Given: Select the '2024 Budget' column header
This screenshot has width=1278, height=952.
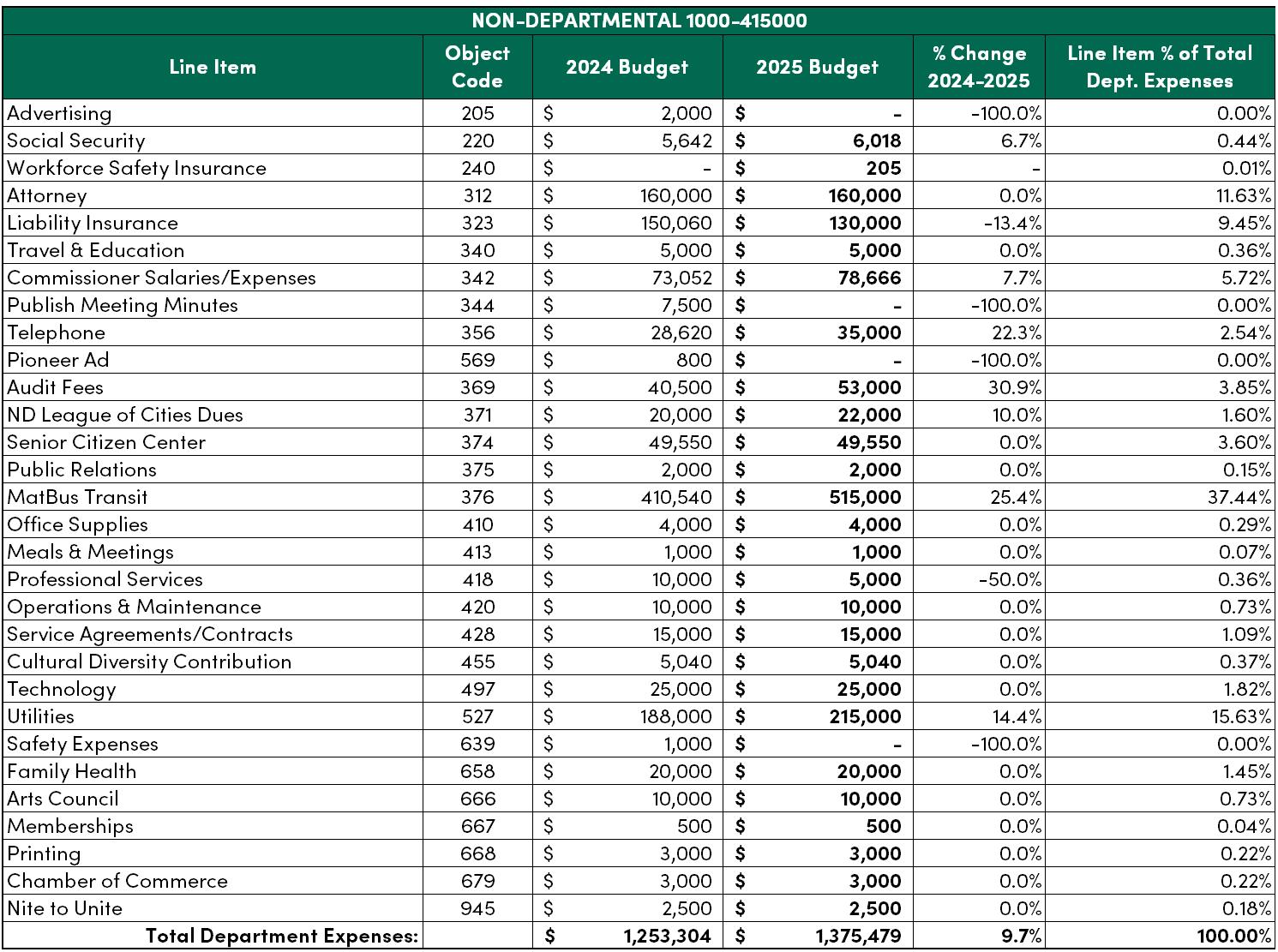Looking at the screenshot, I should pos(627,67).
